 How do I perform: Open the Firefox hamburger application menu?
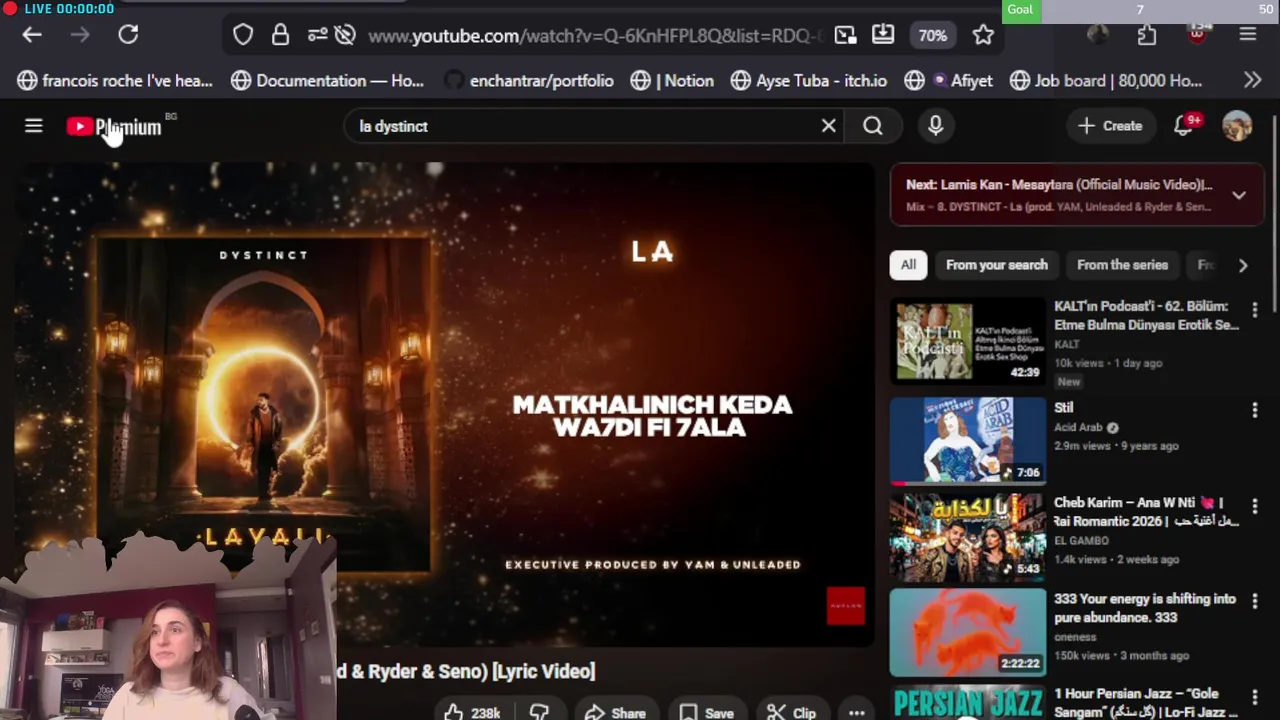click(1247, 35)
